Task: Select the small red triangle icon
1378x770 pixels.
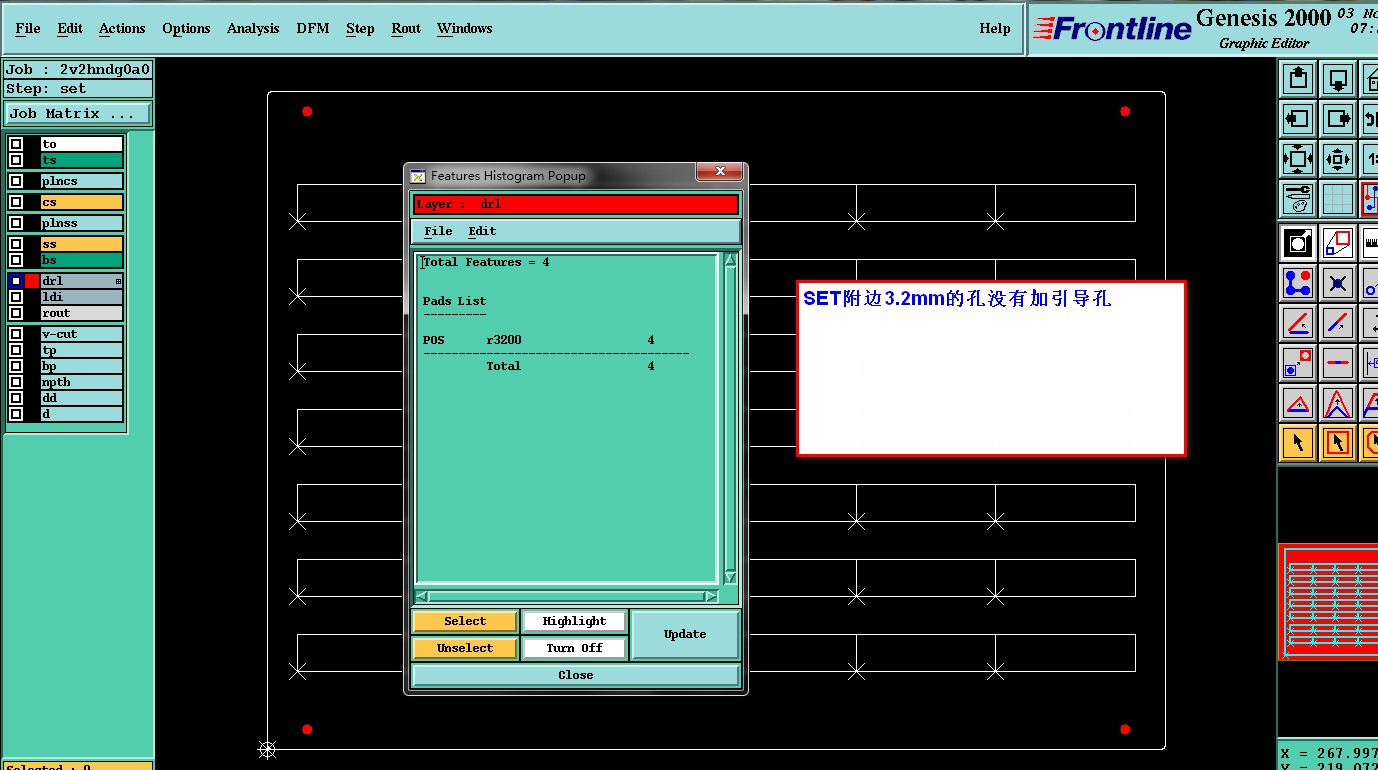Action: 1298,403
